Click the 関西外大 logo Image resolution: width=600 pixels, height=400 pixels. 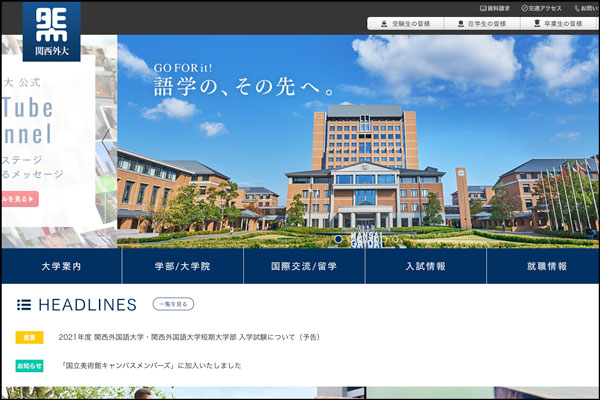(51, 31)
